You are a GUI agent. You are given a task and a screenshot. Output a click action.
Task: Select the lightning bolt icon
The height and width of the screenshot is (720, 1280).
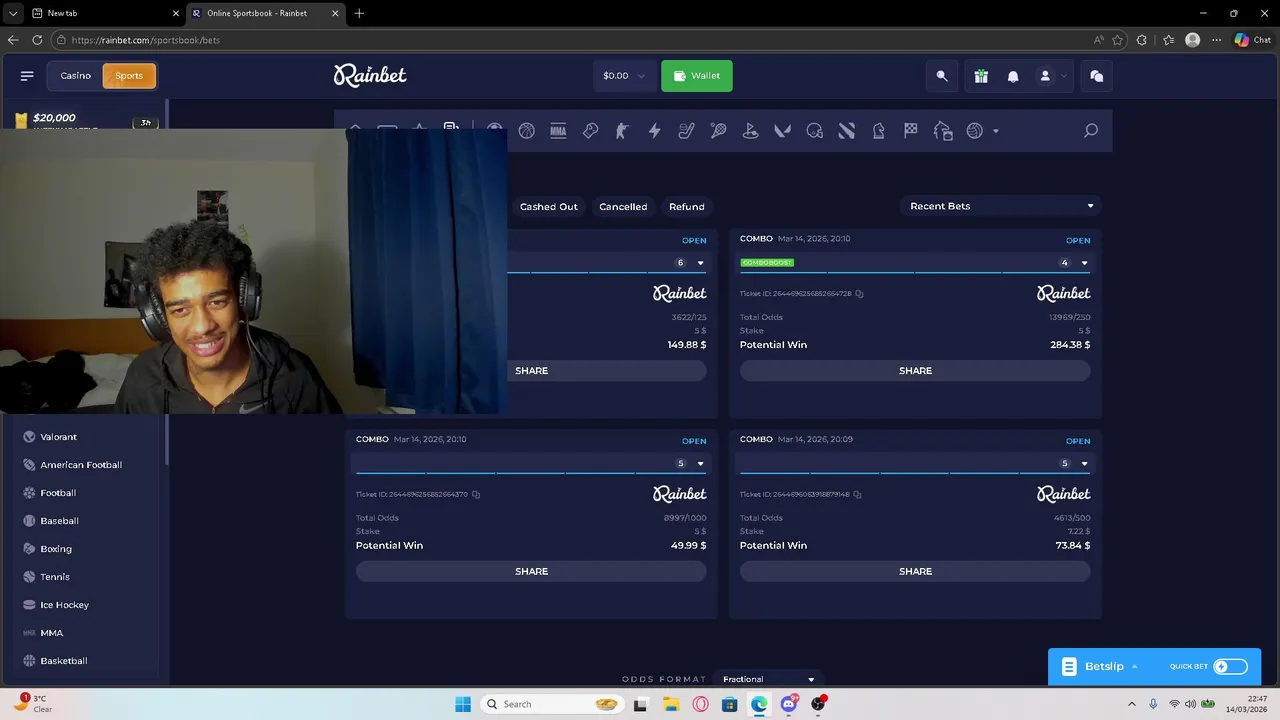pyautogui.click(x=654, y=131)
